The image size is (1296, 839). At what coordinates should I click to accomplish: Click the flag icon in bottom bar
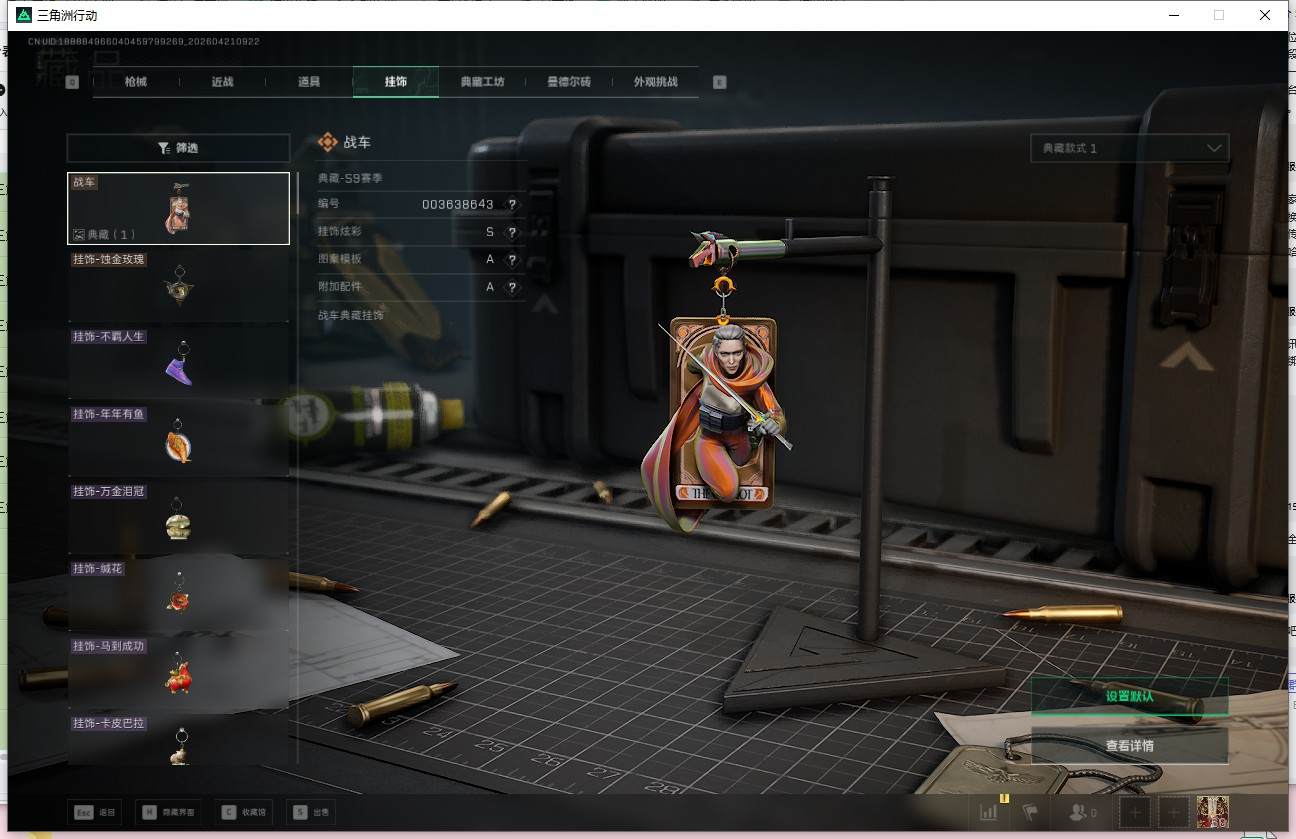click(x=1030, y=812)
